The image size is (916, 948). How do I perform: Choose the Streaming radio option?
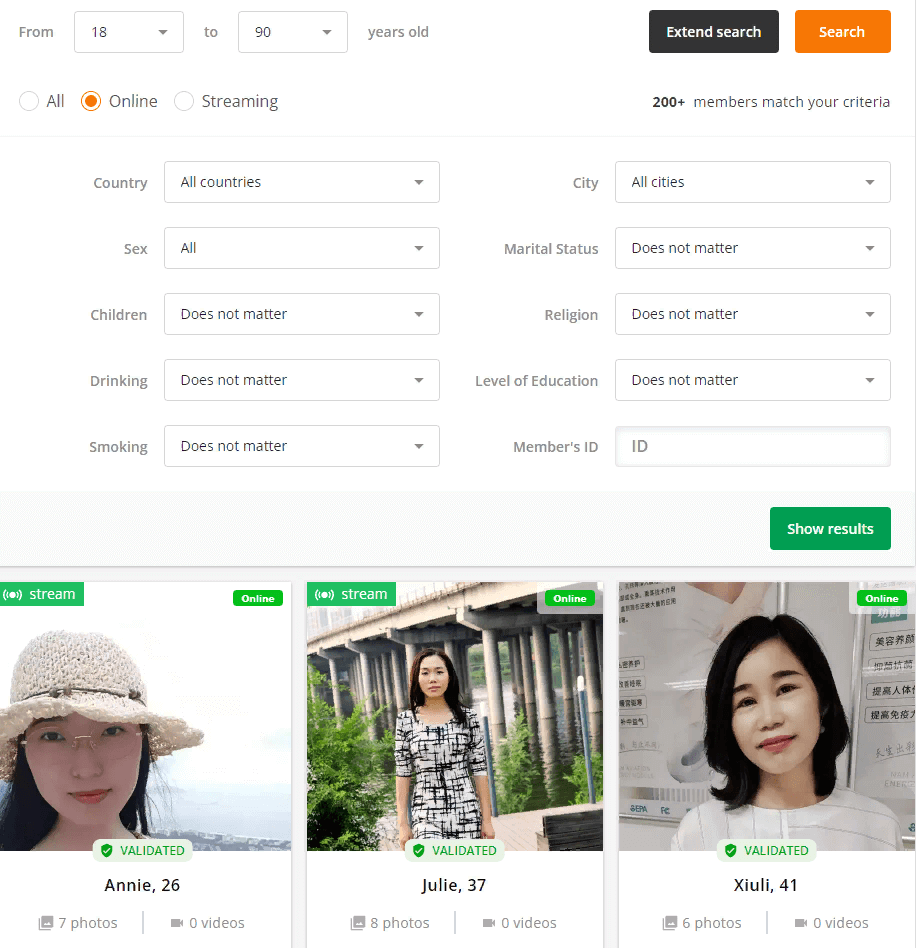point(184,101)
